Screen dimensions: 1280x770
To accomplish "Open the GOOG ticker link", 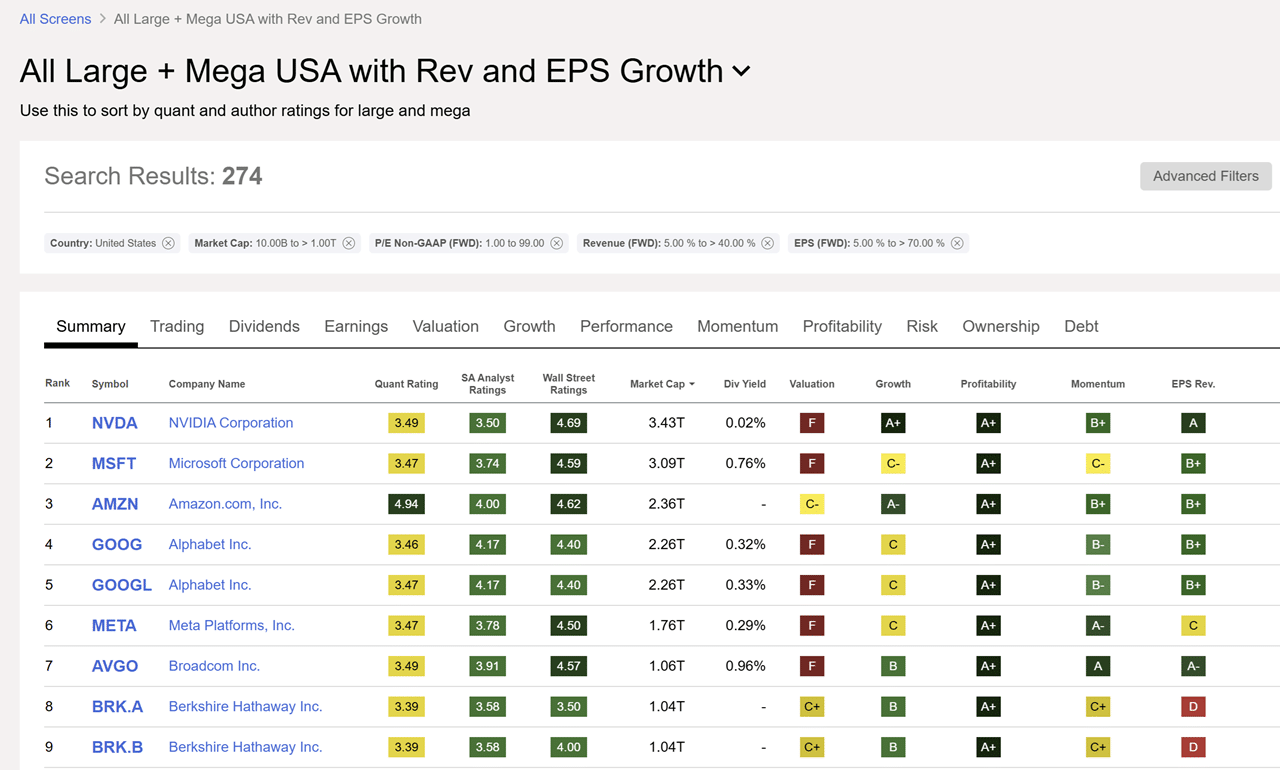I will point(117,544).
